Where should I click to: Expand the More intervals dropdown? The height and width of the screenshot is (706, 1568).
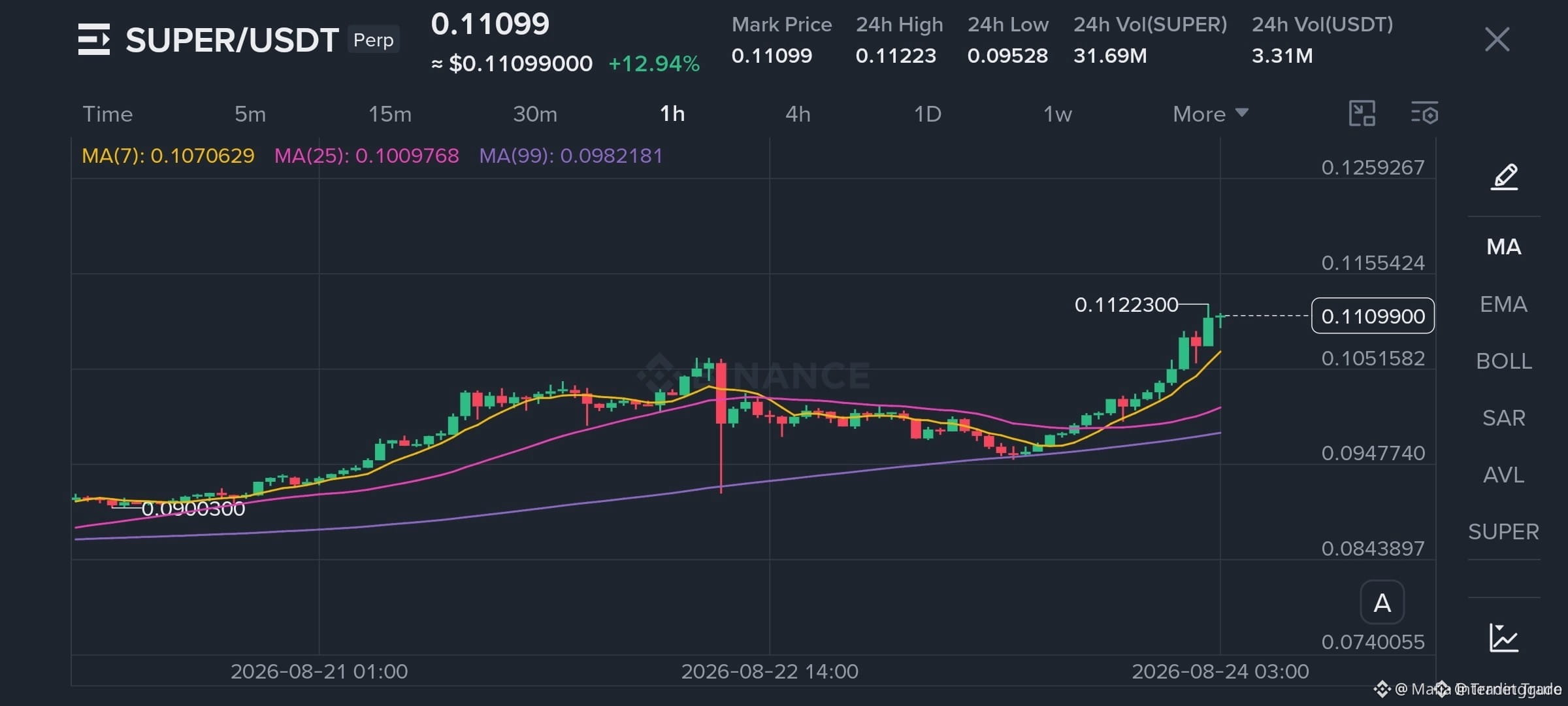1211,114
